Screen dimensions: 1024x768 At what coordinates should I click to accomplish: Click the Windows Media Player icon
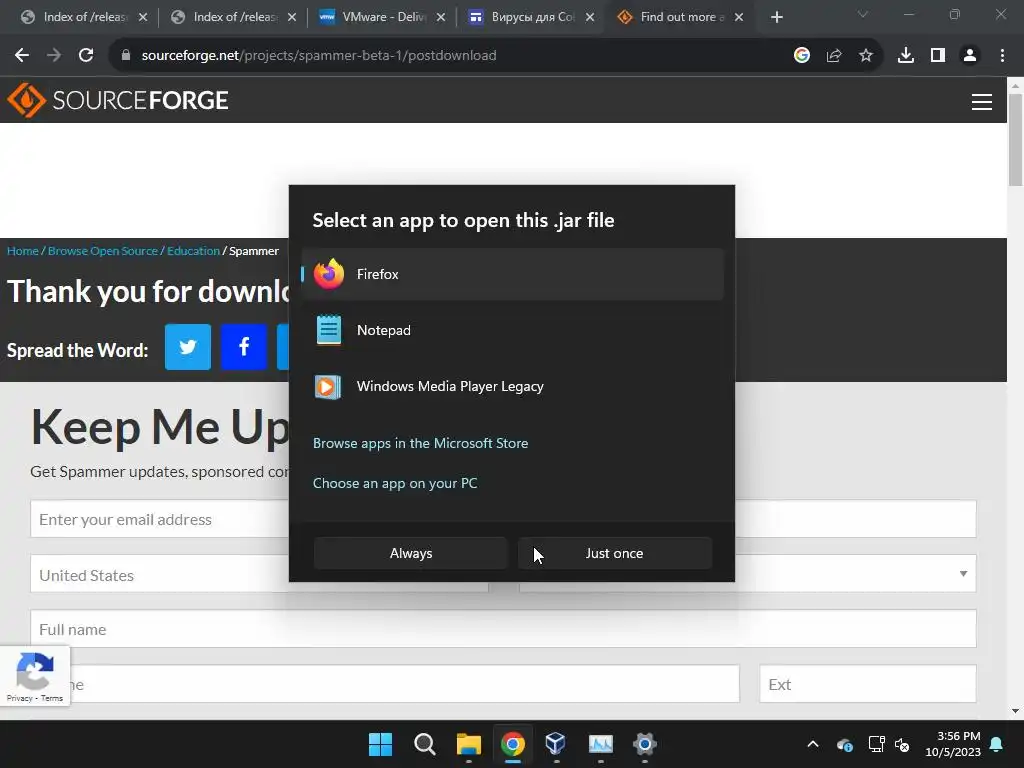pyautogui.click(x=328, y=387)
